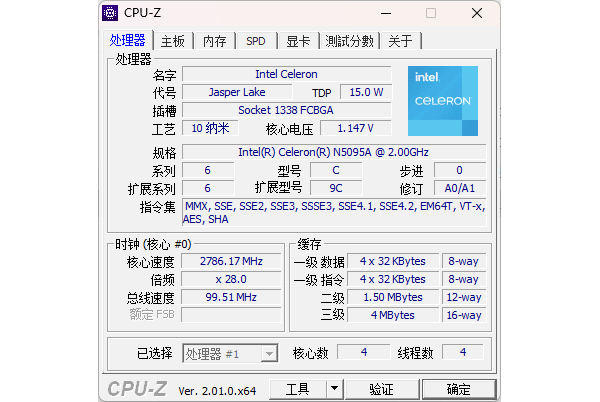The height and width of the screenshot is (402, 600).
Task: Switch to the 主板 tab
Action: pos(173,41)
